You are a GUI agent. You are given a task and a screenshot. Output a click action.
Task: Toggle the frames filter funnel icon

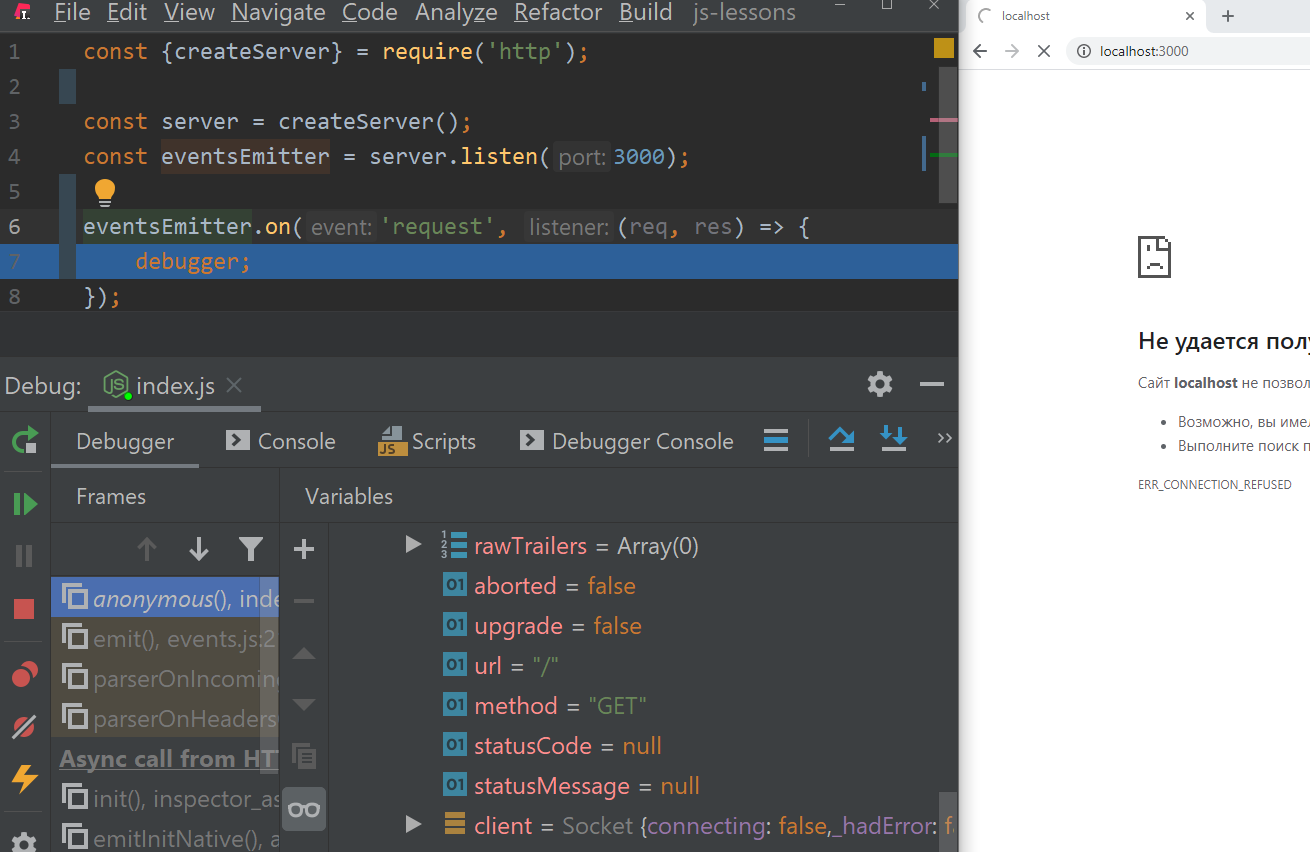250,549
